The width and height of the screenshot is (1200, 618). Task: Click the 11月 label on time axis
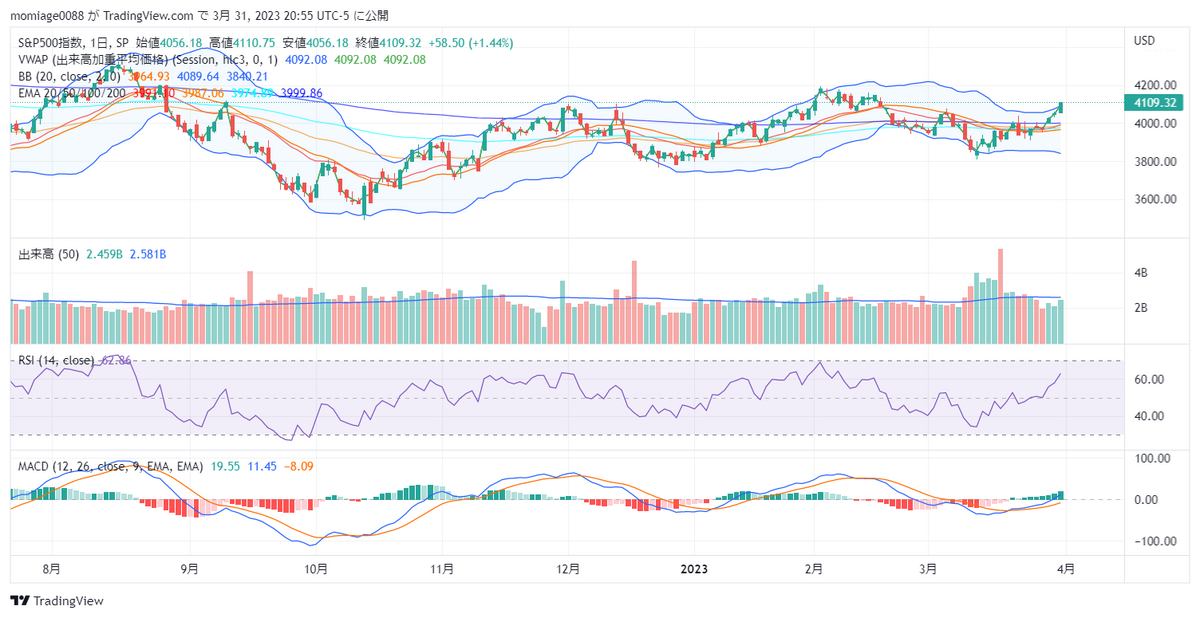[x=443, y=568]
